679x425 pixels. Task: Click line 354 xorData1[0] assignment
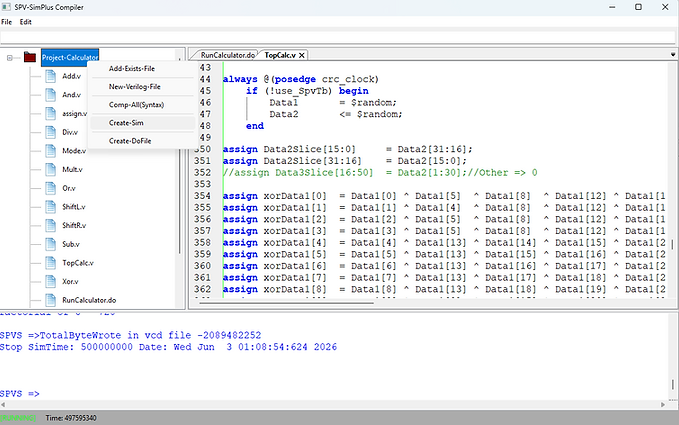coord(444,196)
